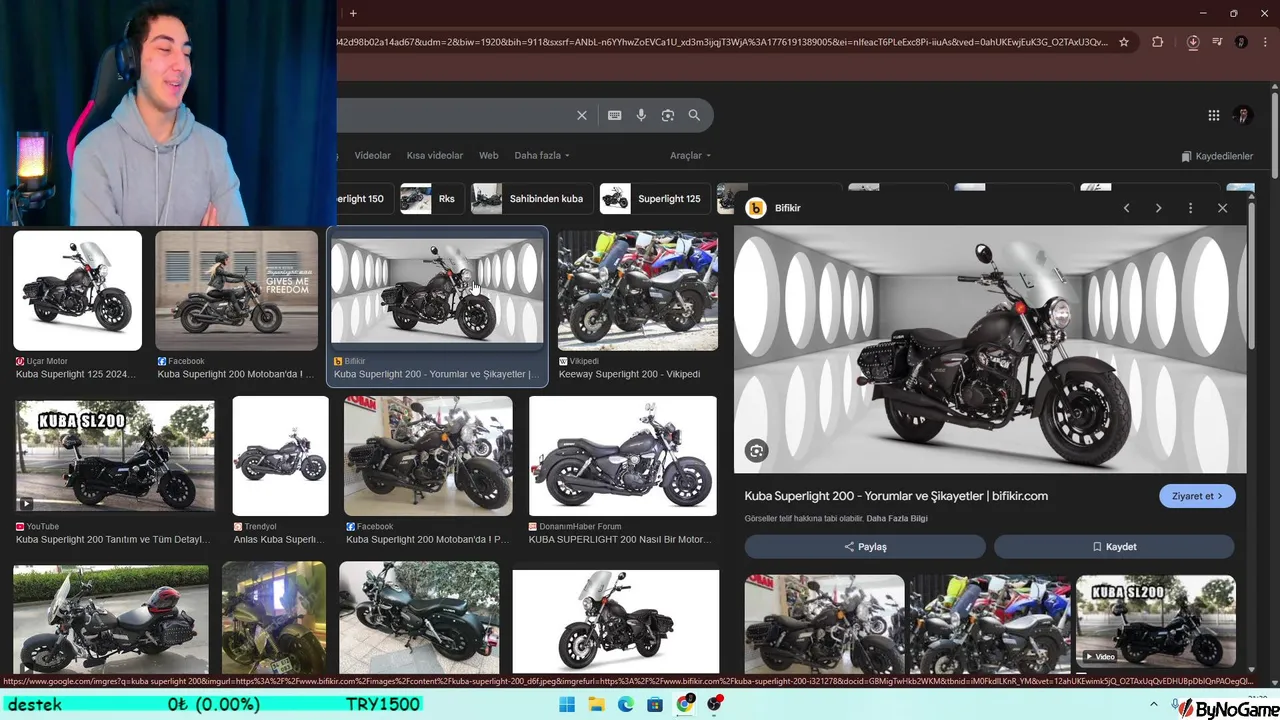
Task: Click the magnifier search icon
Action: point(694,115)
